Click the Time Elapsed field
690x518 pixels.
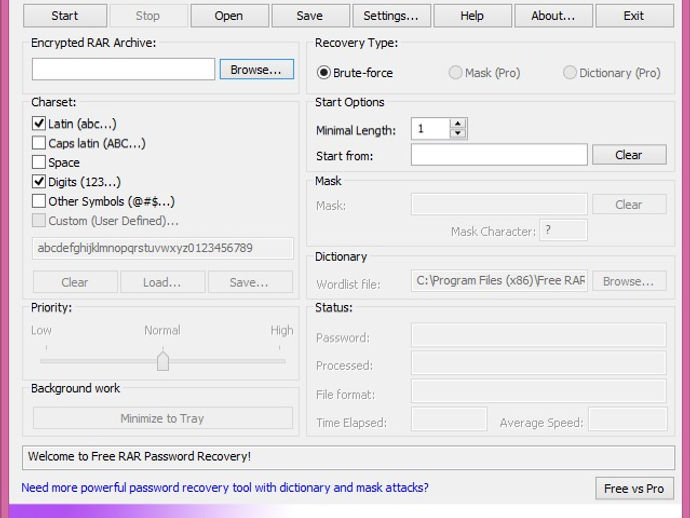click(449, 419)
